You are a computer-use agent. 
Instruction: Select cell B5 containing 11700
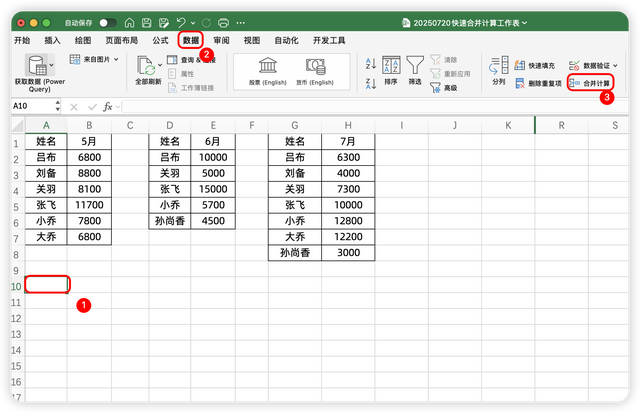tap(89, 204)
